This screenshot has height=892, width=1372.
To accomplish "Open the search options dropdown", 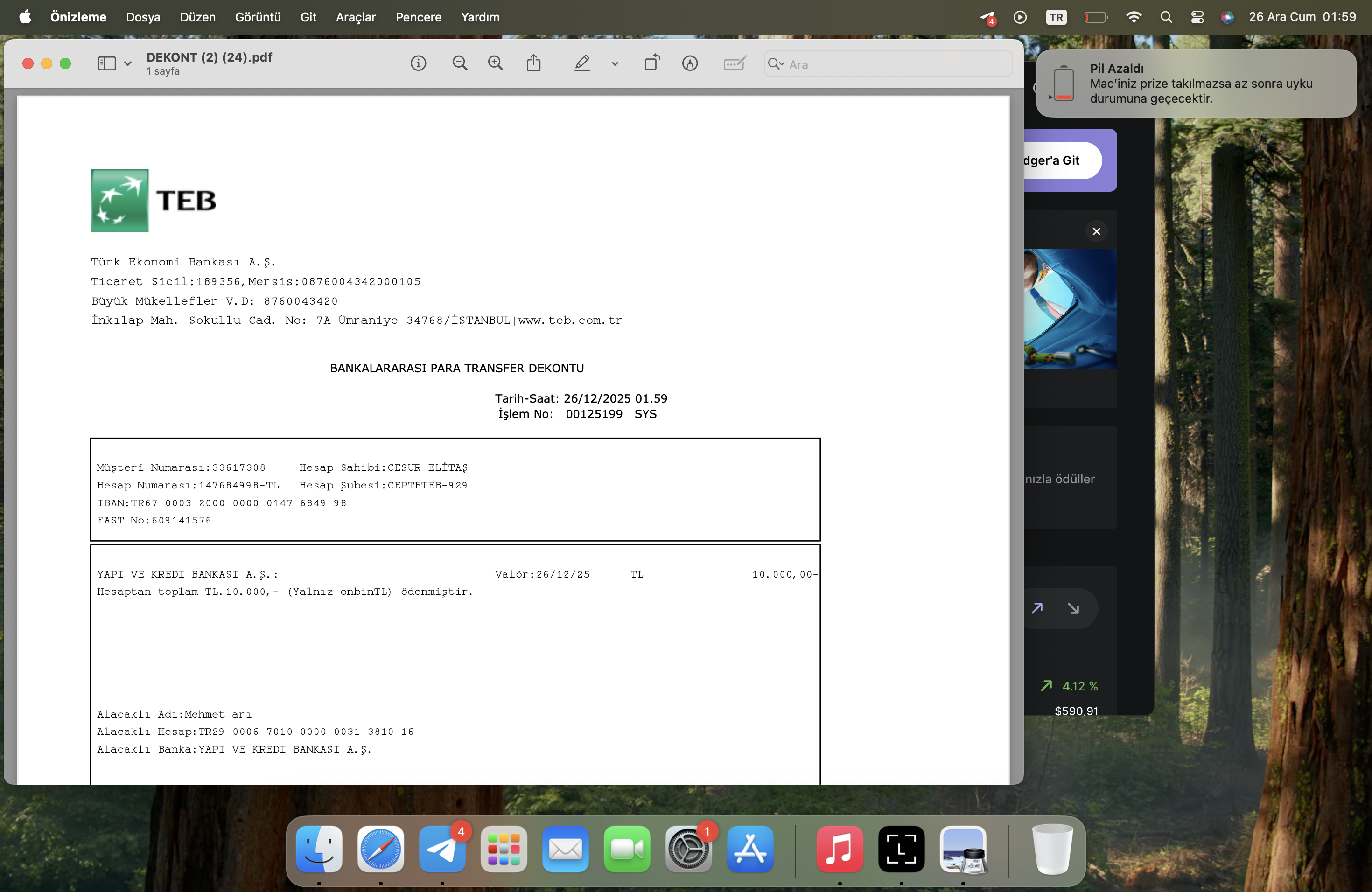I will pos(776,63).
